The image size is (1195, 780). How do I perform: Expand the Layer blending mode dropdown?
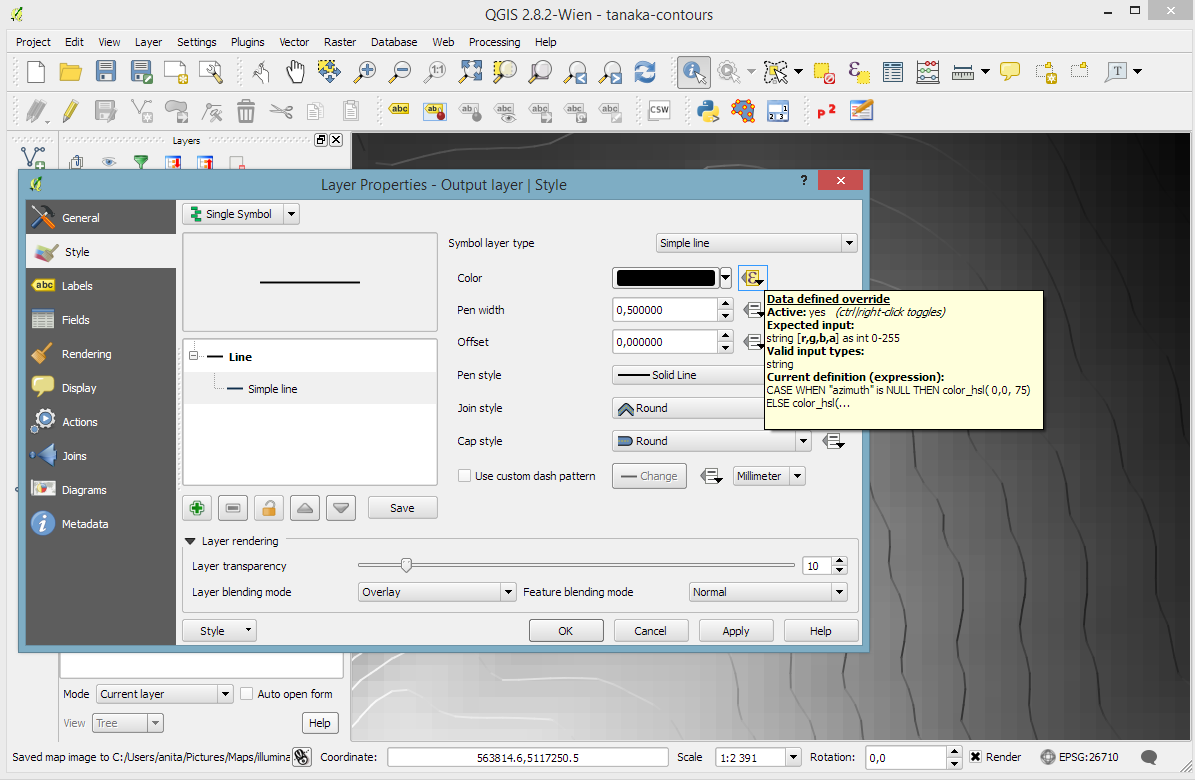(x=437, y=592)
